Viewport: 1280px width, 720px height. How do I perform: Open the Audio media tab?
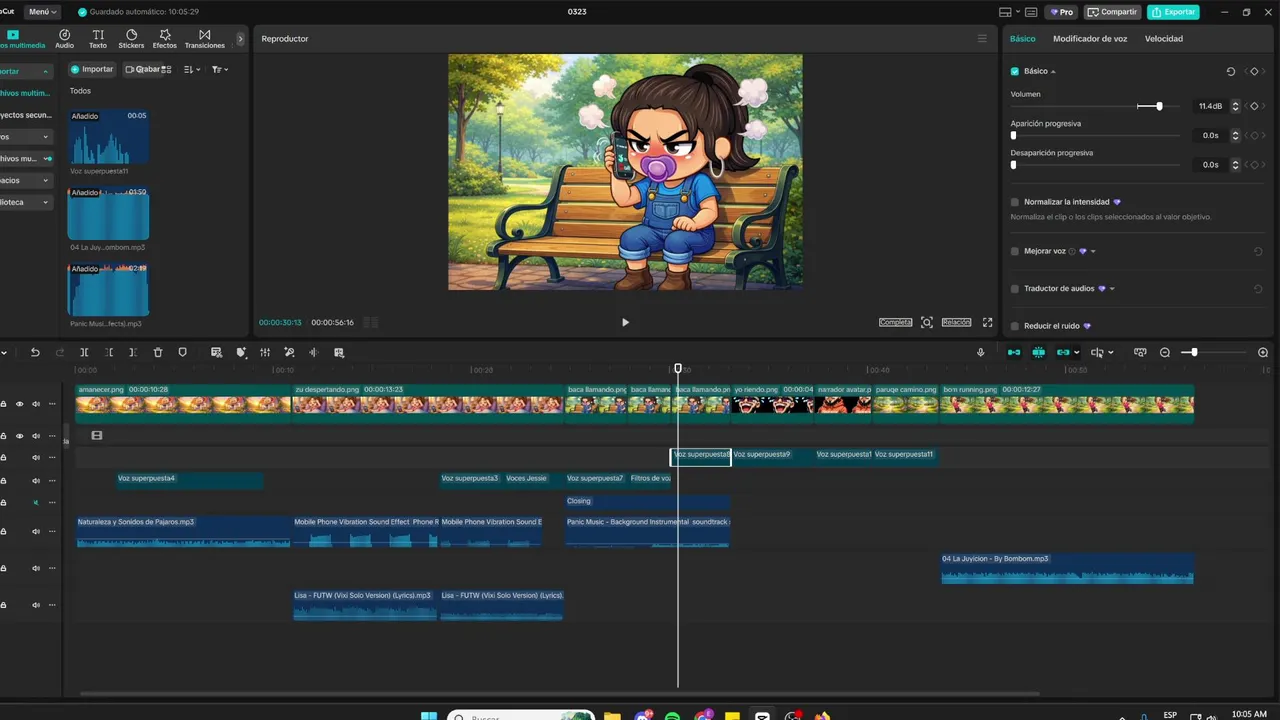(x=64, y=39)
